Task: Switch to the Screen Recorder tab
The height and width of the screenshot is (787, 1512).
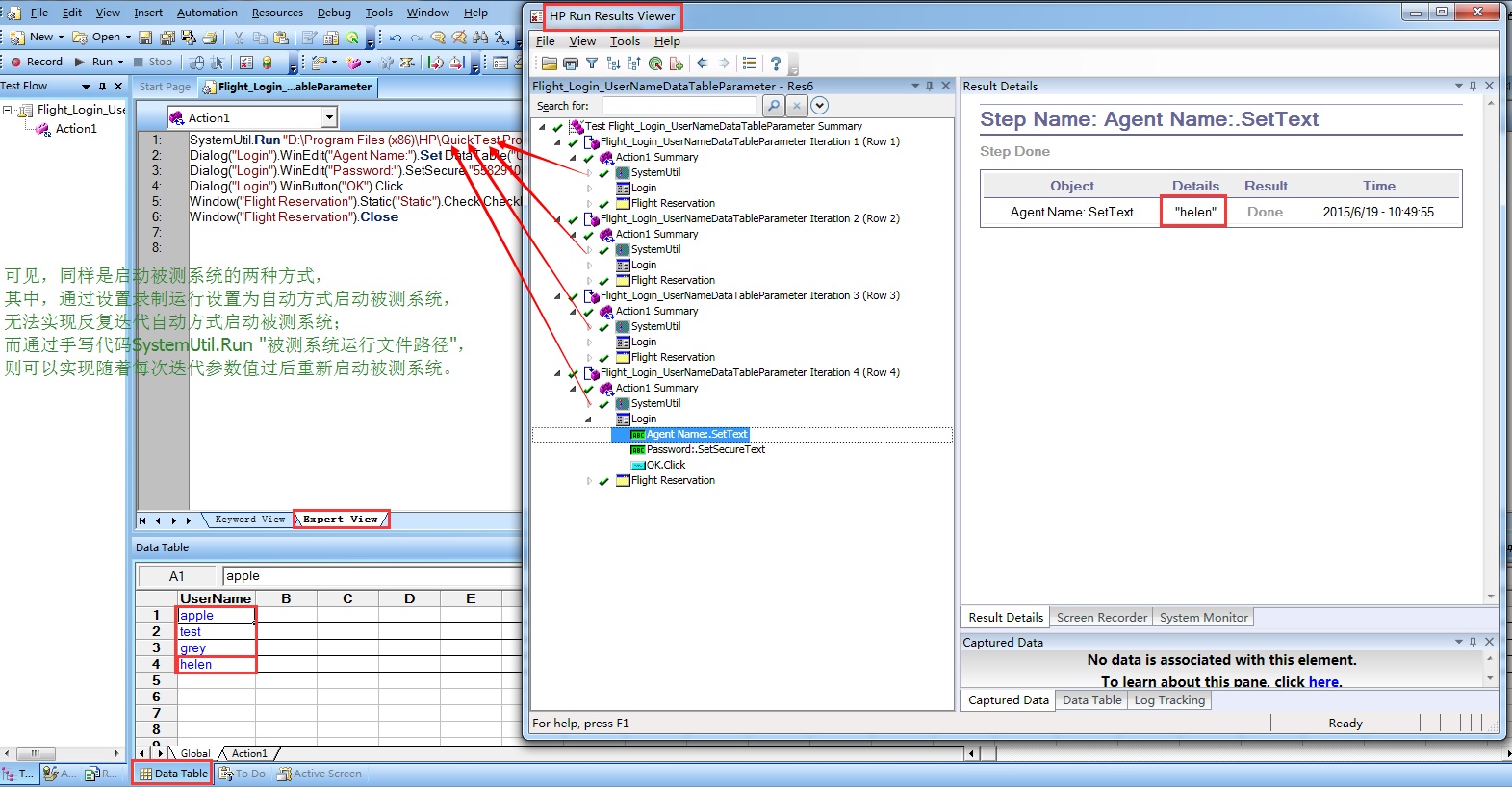Action: pos(1102,618)
